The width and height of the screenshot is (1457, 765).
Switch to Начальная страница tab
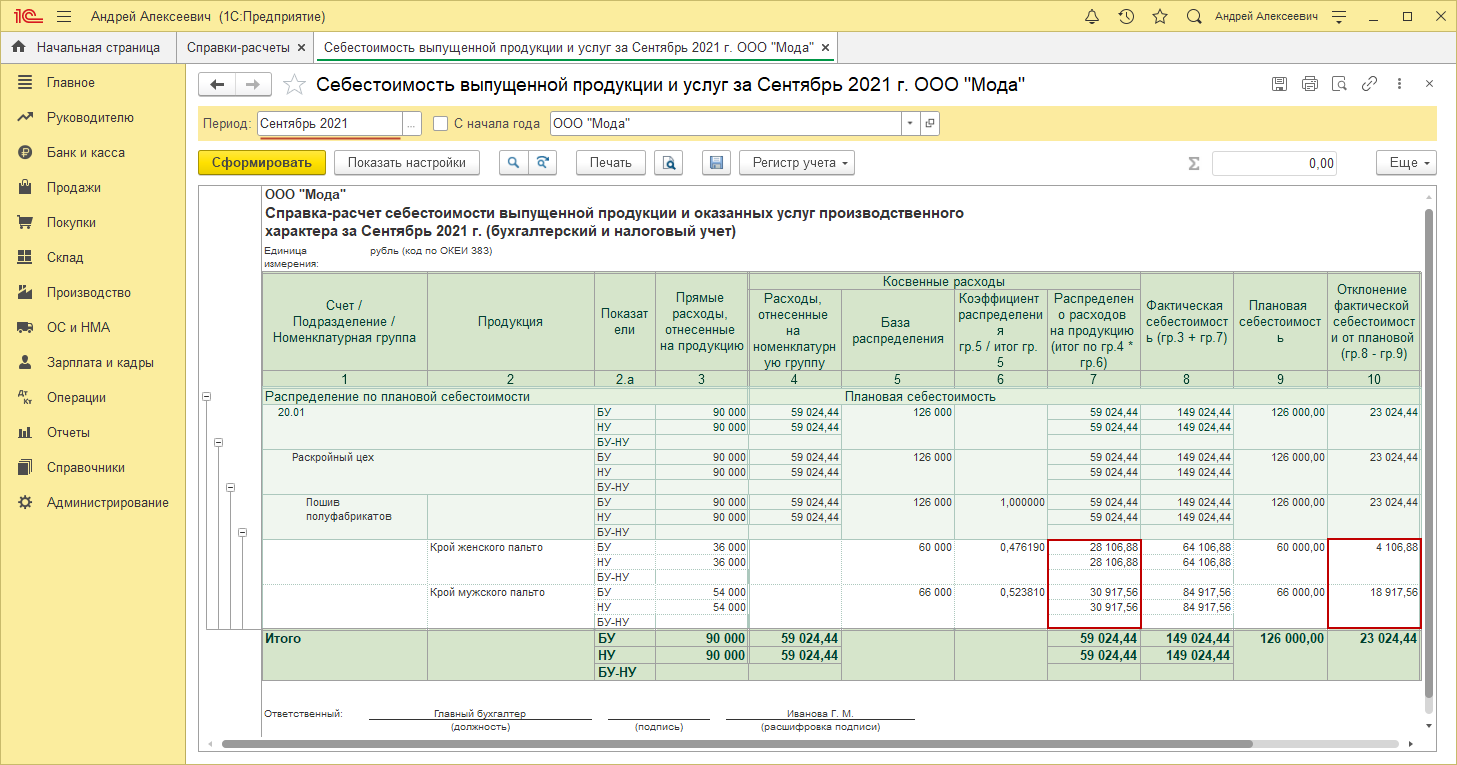(87, 47)
